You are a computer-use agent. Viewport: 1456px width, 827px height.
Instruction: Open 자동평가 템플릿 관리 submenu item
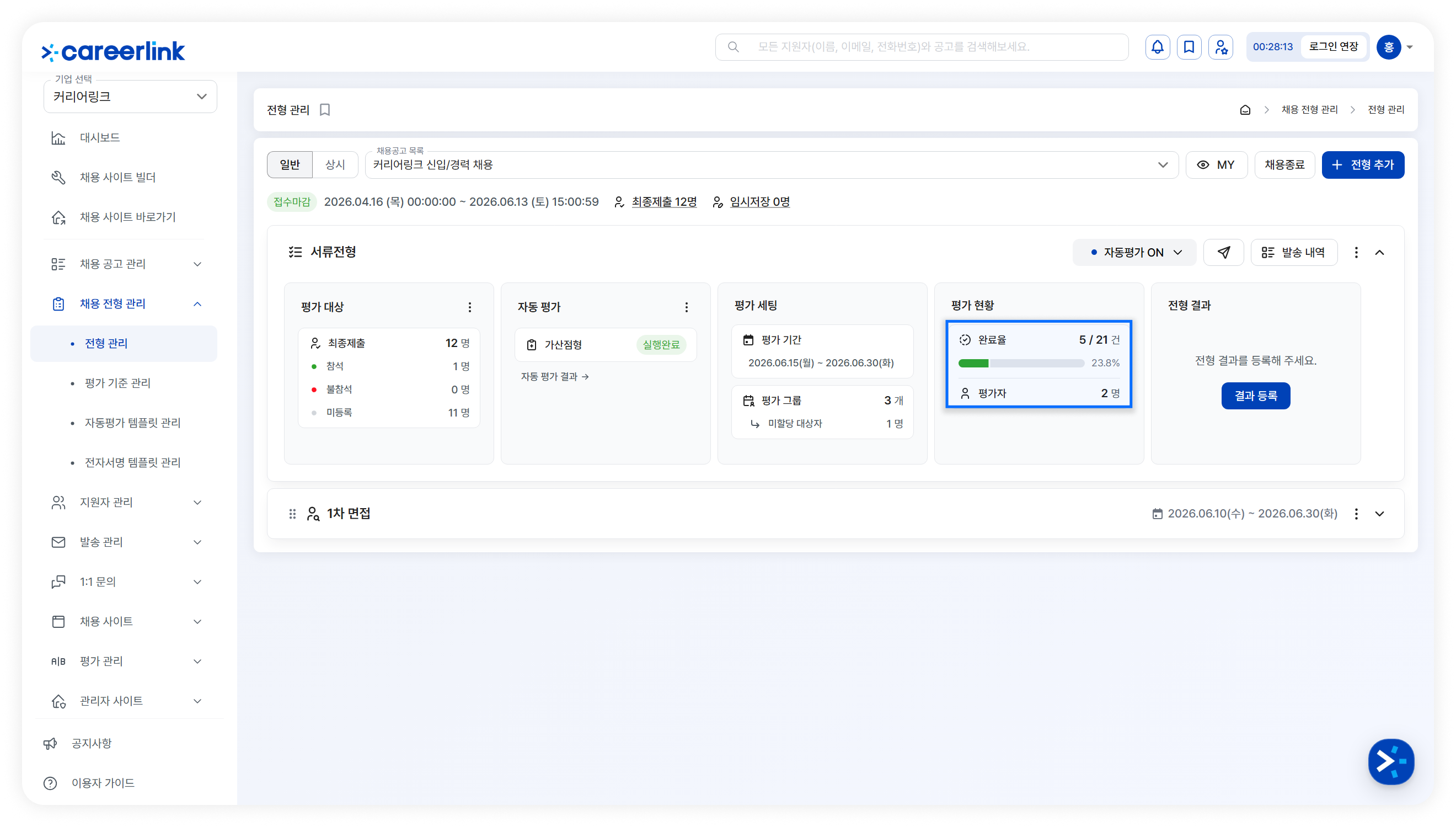point(132,423)
